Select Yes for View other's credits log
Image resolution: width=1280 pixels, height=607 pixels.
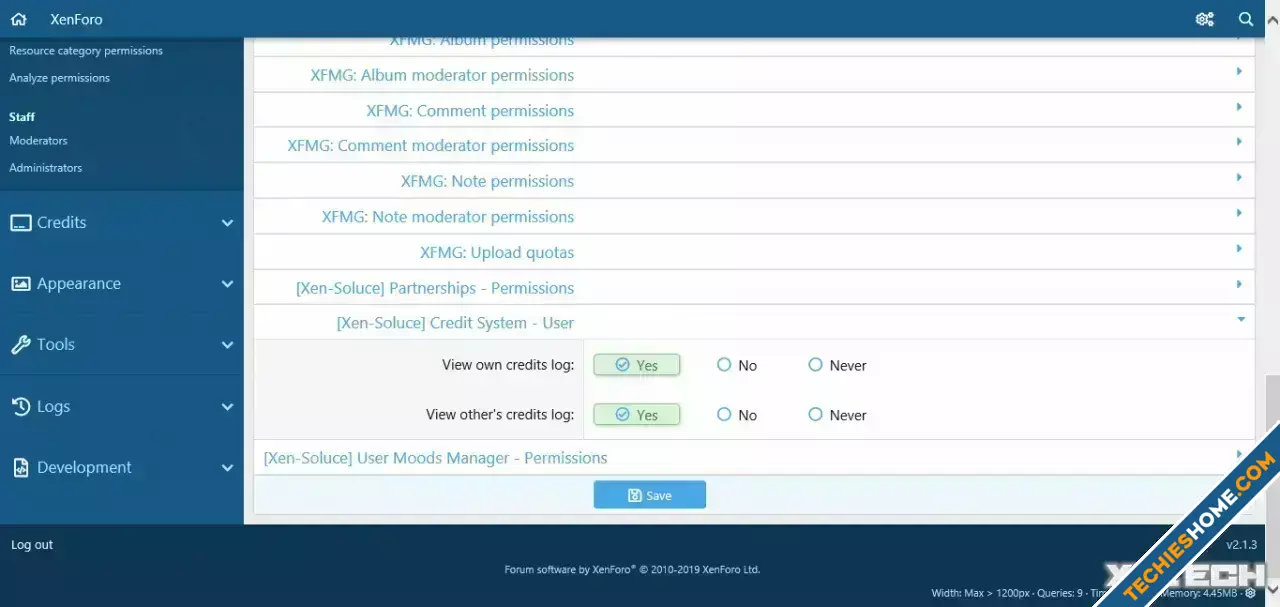coord(637,414)
